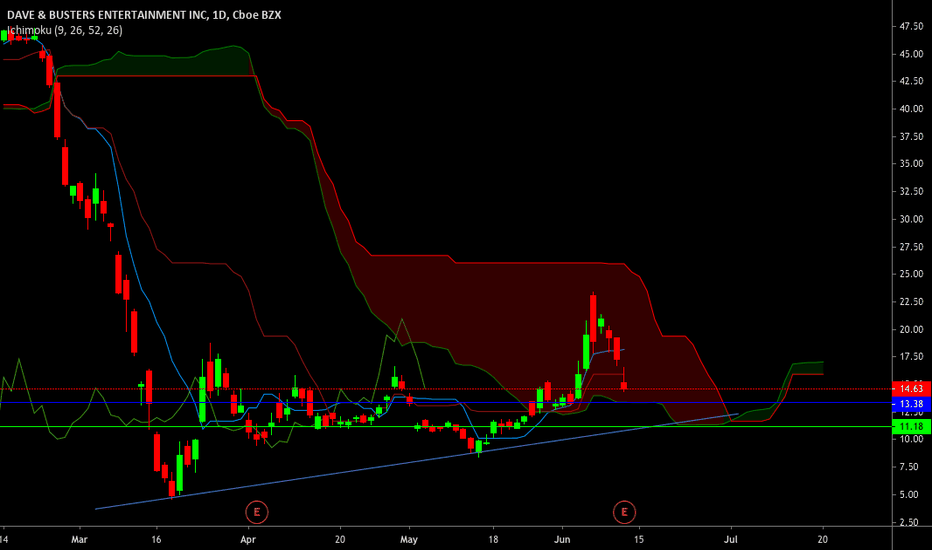Click the 18 date label on time axis

pos(493,540)
